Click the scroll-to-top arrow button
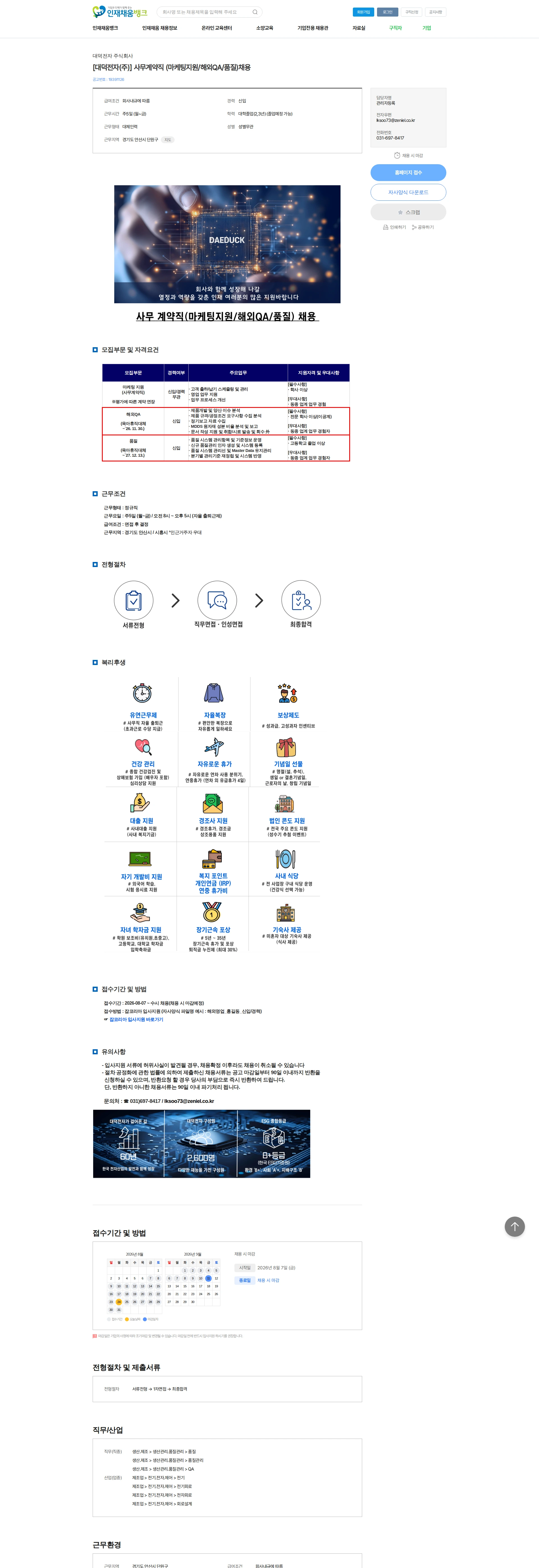The image size is (539, 1568). [x=515, y=1226]
